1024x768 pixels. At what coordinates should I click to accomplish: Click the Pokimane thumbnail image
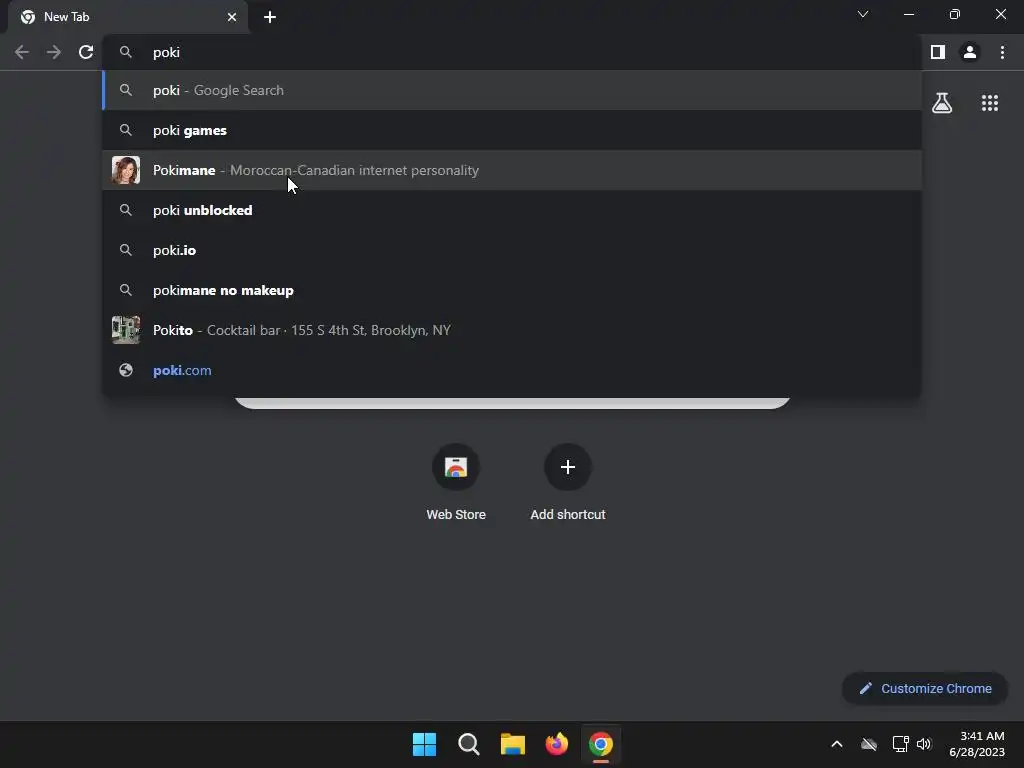[x=125, y=170]
